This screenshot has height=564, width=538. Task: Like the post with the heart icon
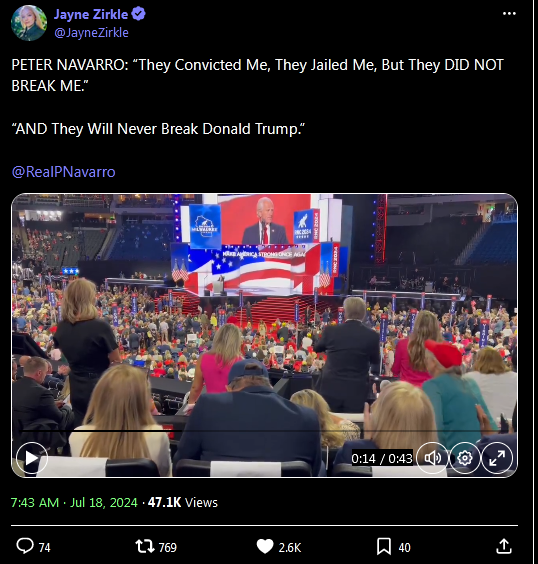coord(265,547)
